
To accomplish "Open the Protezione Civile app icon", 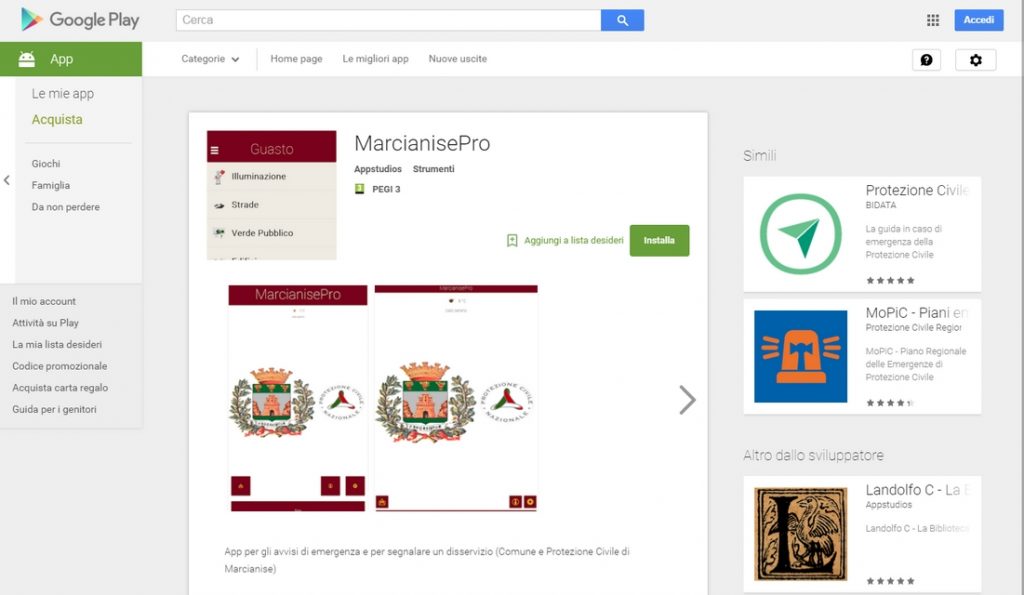I will point(801,234).
